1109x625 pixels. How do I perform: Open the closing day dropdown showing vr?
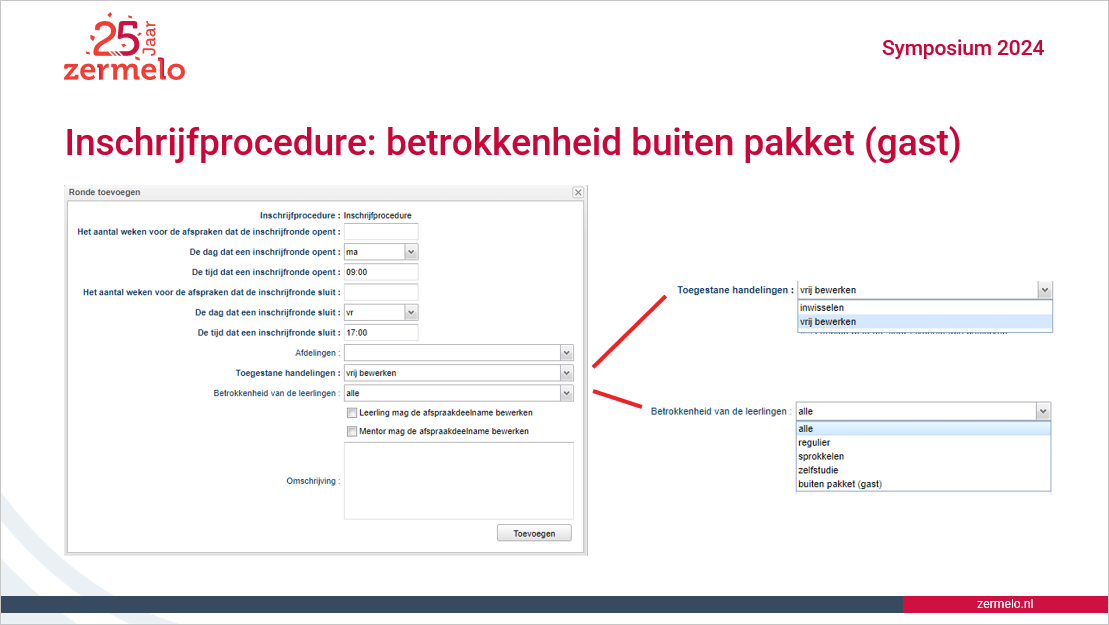(411, 312)
